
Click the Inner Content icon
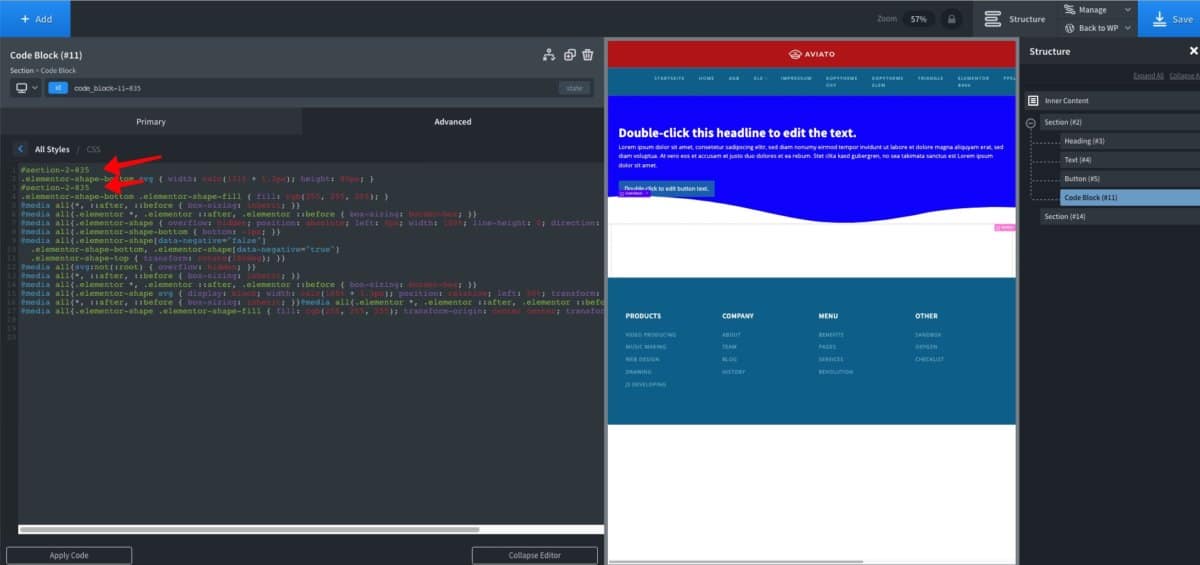(1033, 101)
